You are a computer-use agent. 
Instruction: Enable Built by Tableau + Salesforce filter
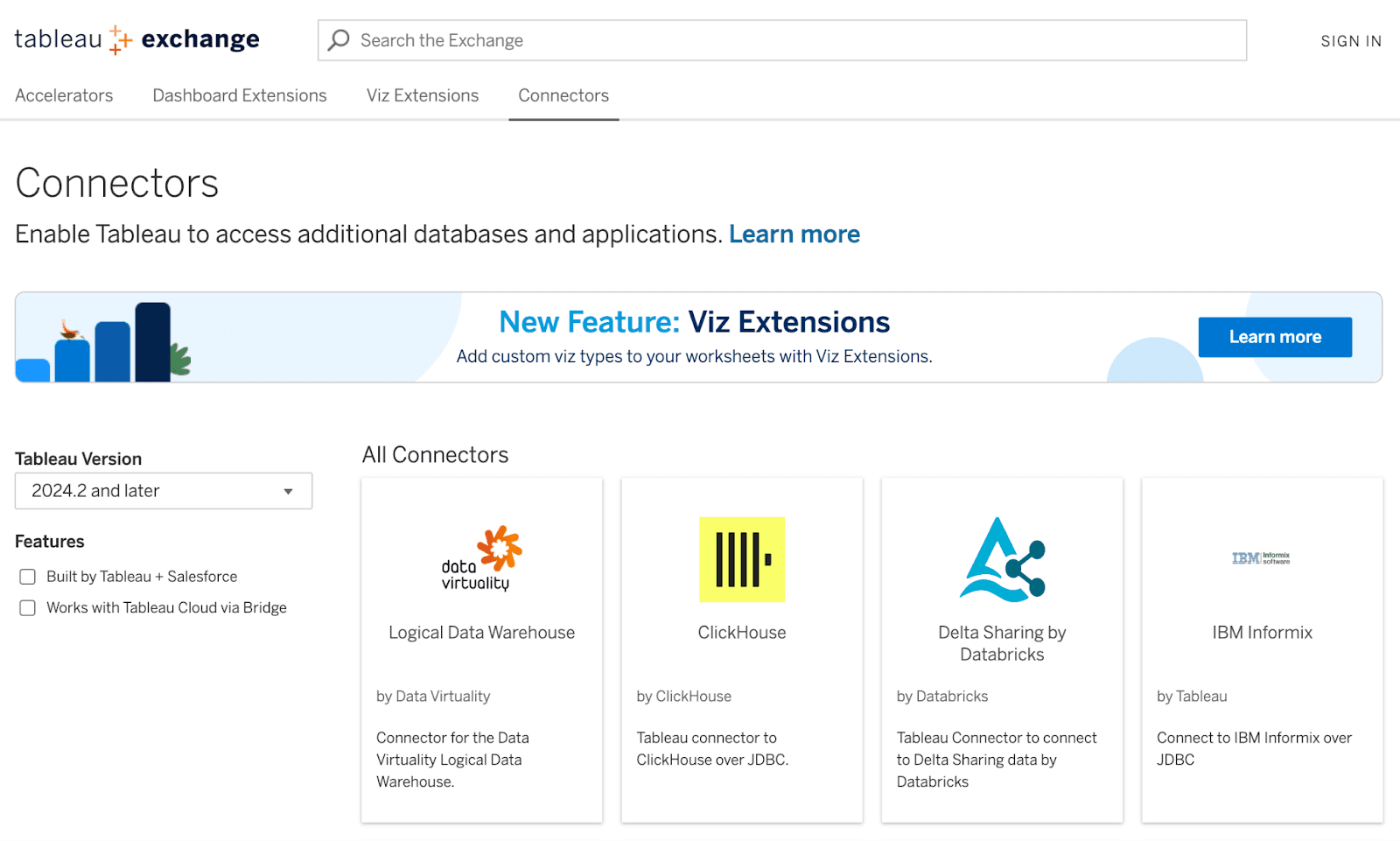28,577
